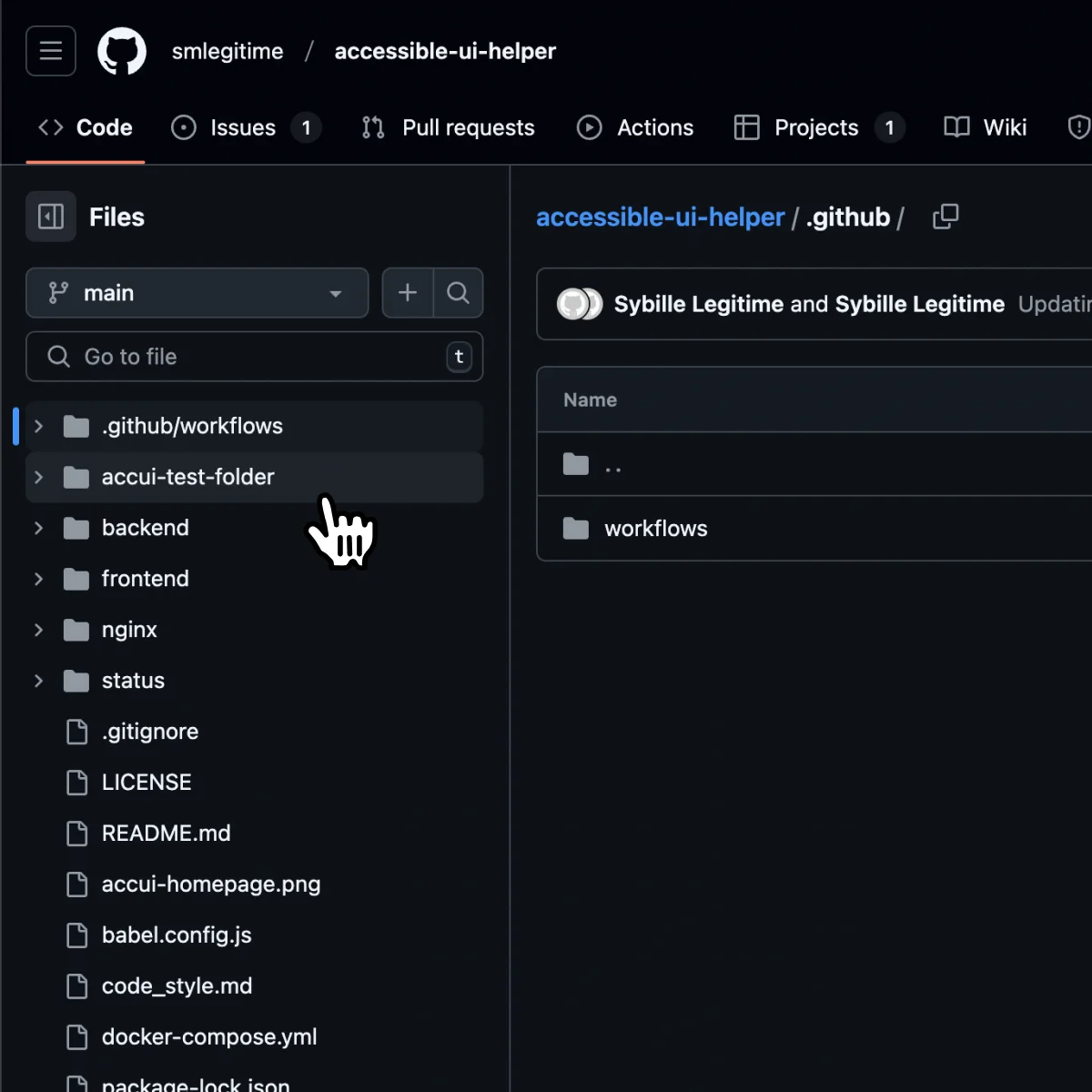Expand the status folder chevron
The image size is (1092, 1092).
38,681
